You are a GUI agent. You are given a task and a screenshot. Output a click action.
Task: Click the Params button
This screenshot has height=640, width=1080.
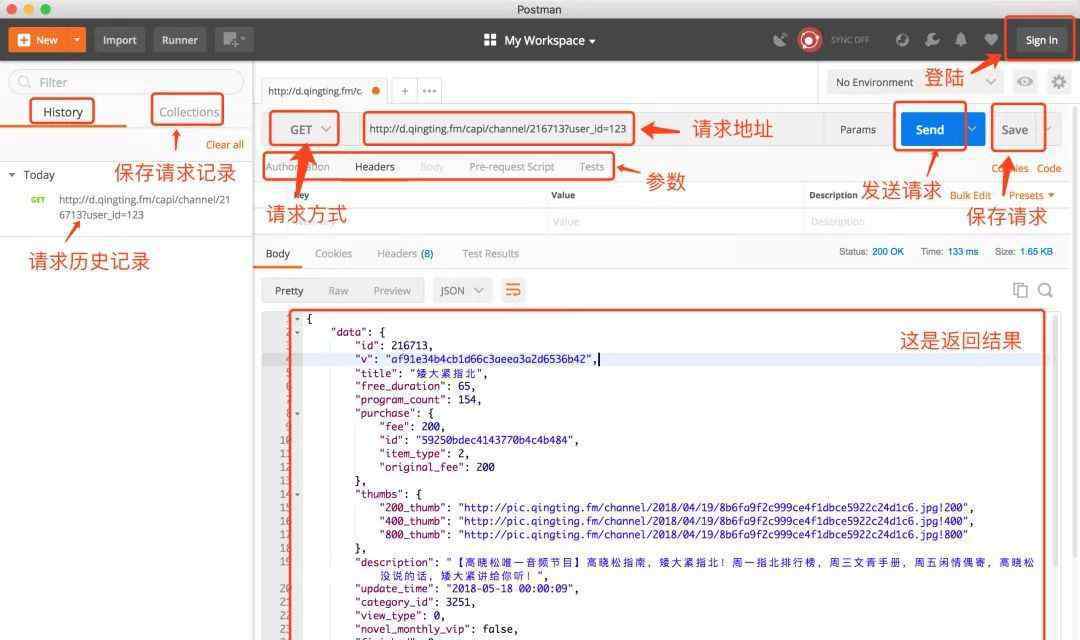[858, 130]
